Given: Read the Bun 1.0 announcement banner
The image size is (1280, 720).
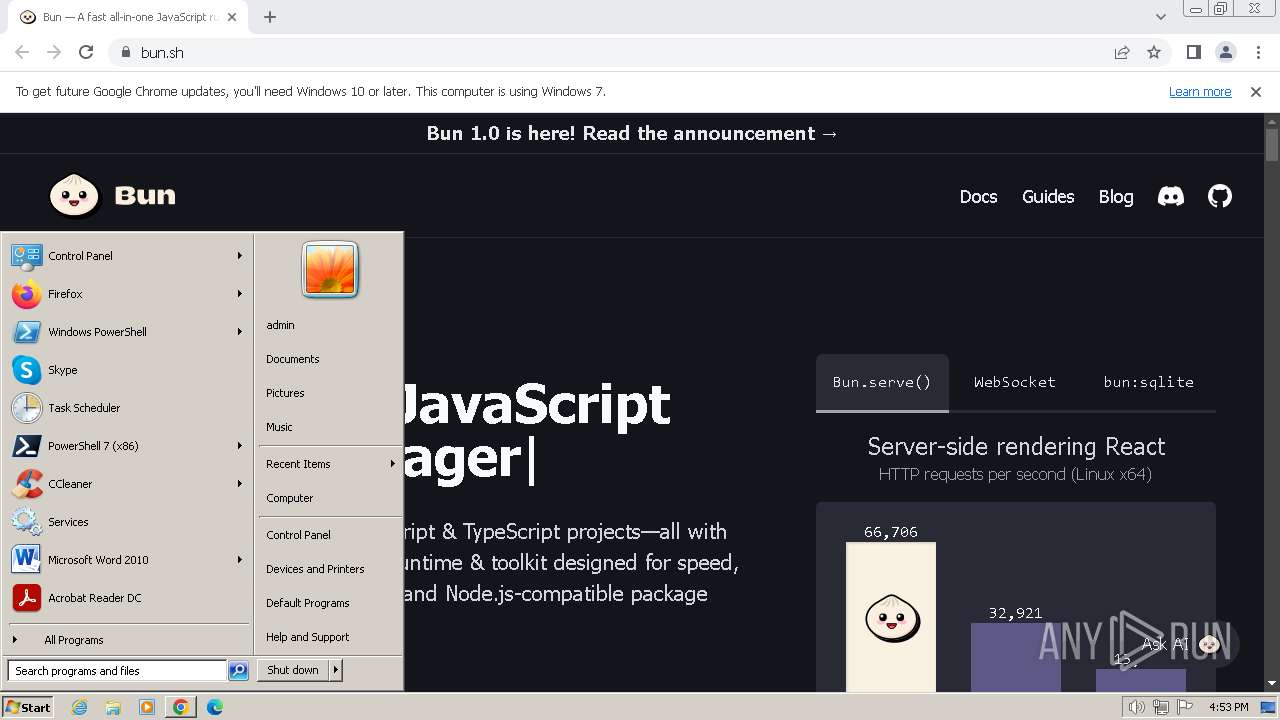Looking at the screenshot, I should pyautogui.click(x=632, y=133).
